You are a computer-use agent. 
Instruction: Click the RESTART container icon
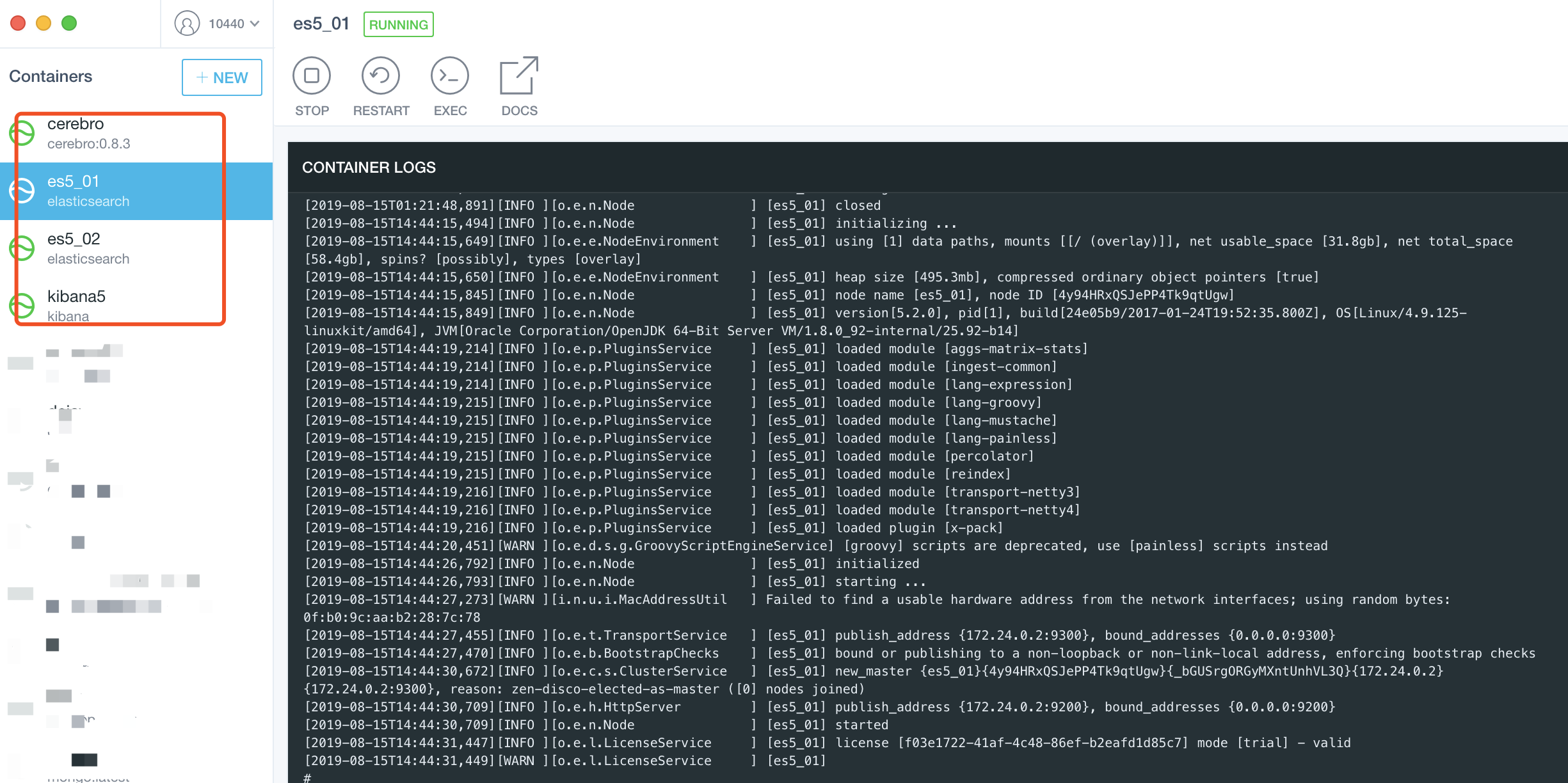(x=380, y=76)
